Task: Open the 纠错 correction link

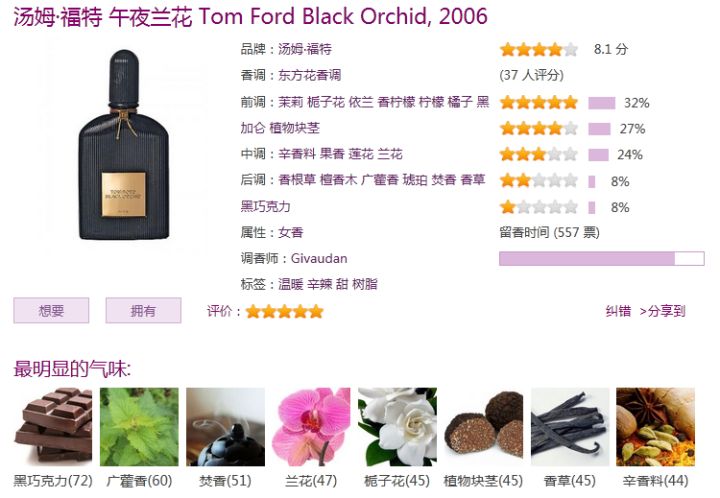Action: pyautogui.click(x=619, y=311)
